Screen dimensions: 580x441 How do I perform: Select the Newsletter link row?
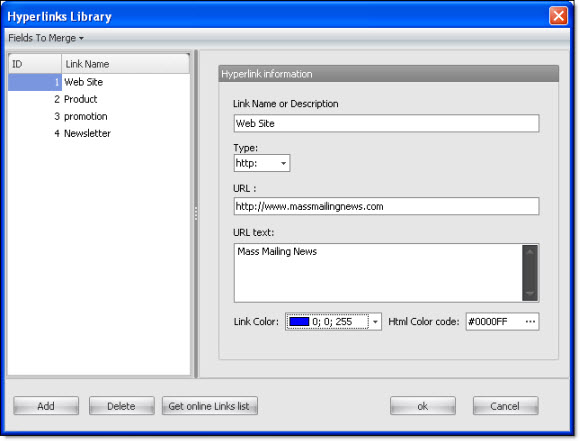click(x=99, y=133)
